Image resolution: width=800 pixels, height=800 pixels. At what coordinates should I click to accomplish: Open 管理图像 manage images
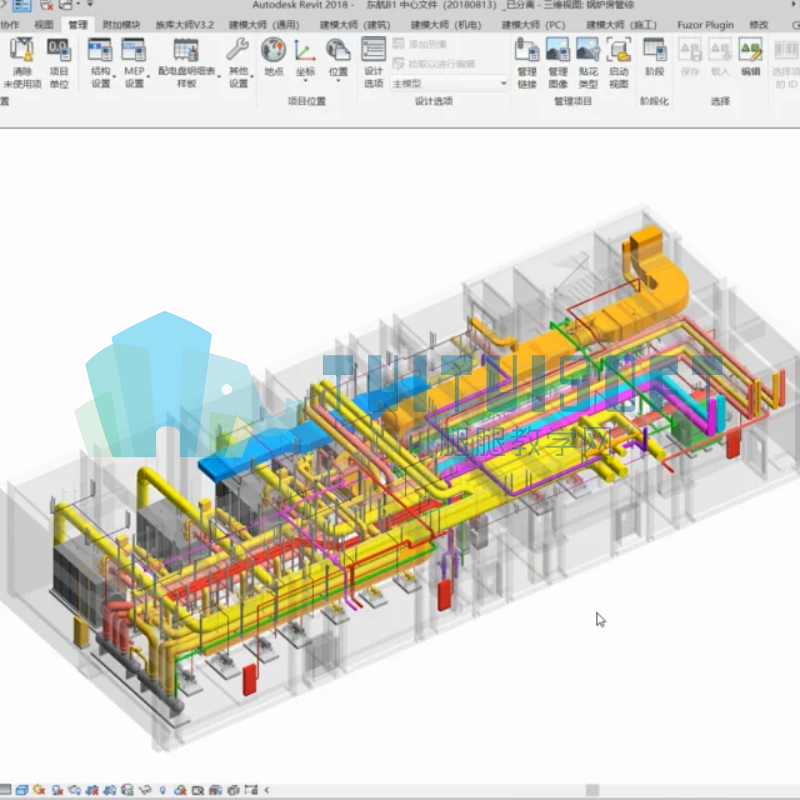click(x=558, y=63)
